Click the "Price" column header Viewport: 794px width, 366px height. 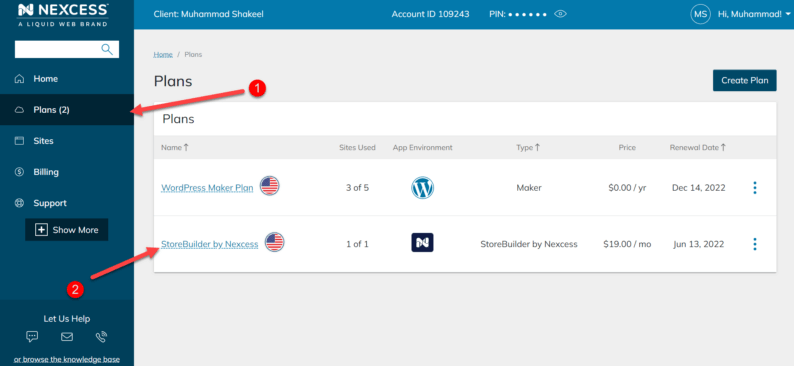(x=627, y=147)
